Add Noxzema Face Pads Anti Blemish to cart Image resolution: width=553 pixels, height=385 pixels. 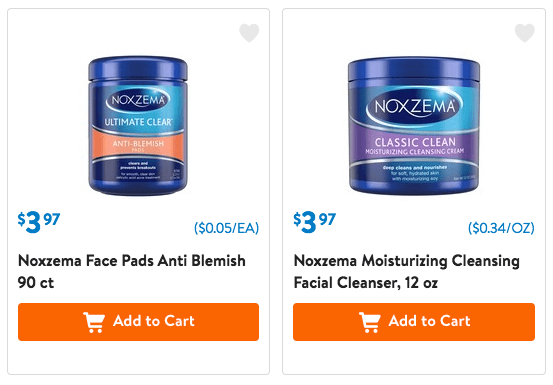138,322
